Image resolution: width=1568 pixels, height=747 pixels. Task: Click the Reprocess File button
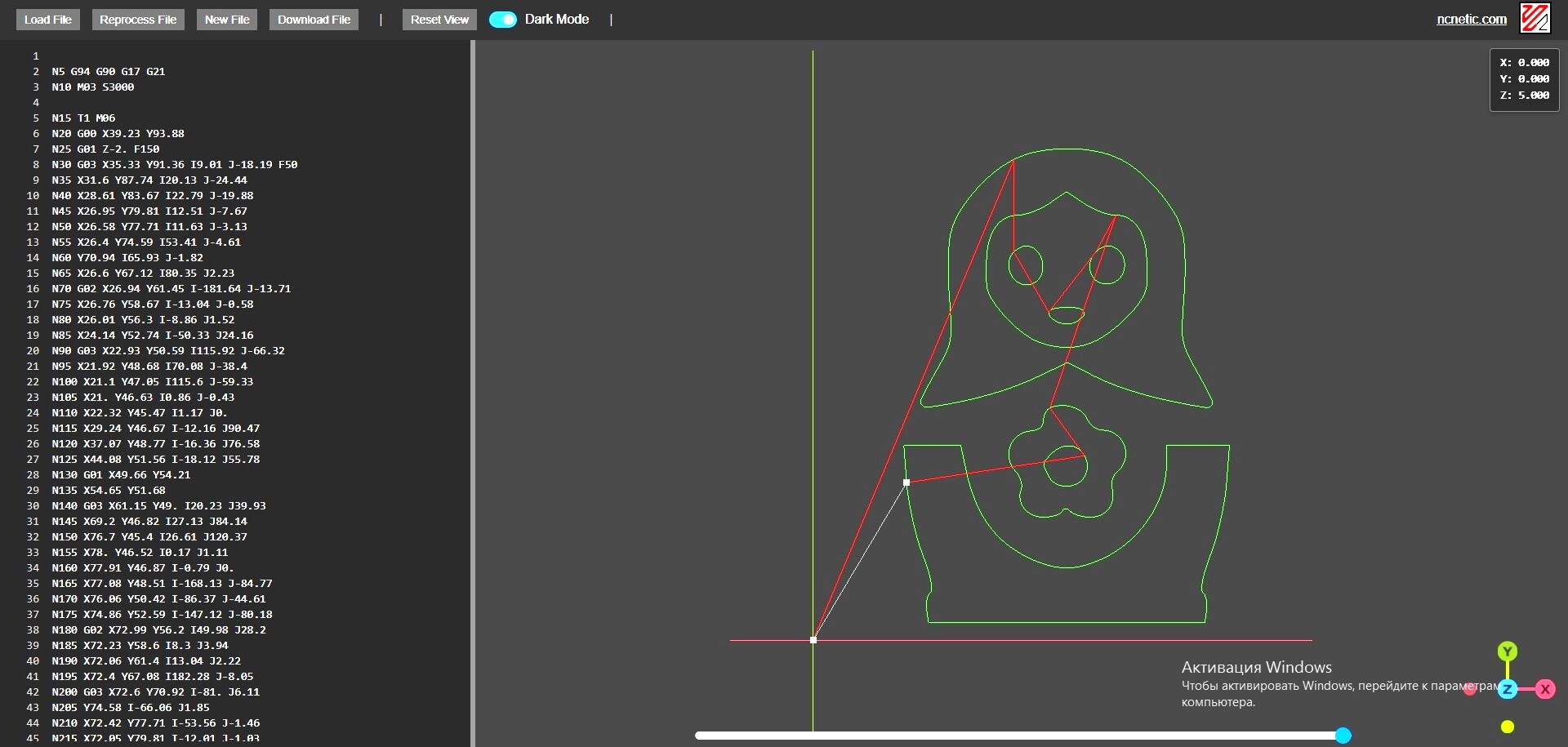137,20
